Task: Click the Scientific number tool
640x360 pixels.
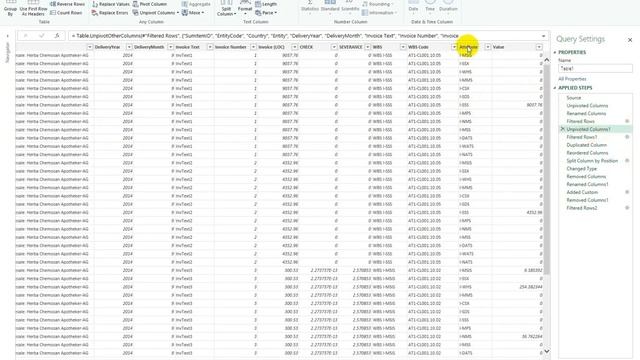Action: 350,6
